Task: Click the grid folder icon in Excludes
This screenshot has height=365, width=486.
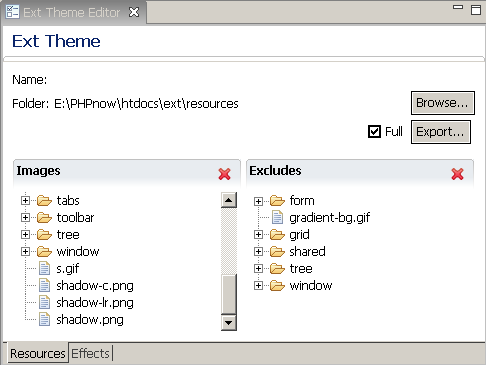Action: [277, 235]
